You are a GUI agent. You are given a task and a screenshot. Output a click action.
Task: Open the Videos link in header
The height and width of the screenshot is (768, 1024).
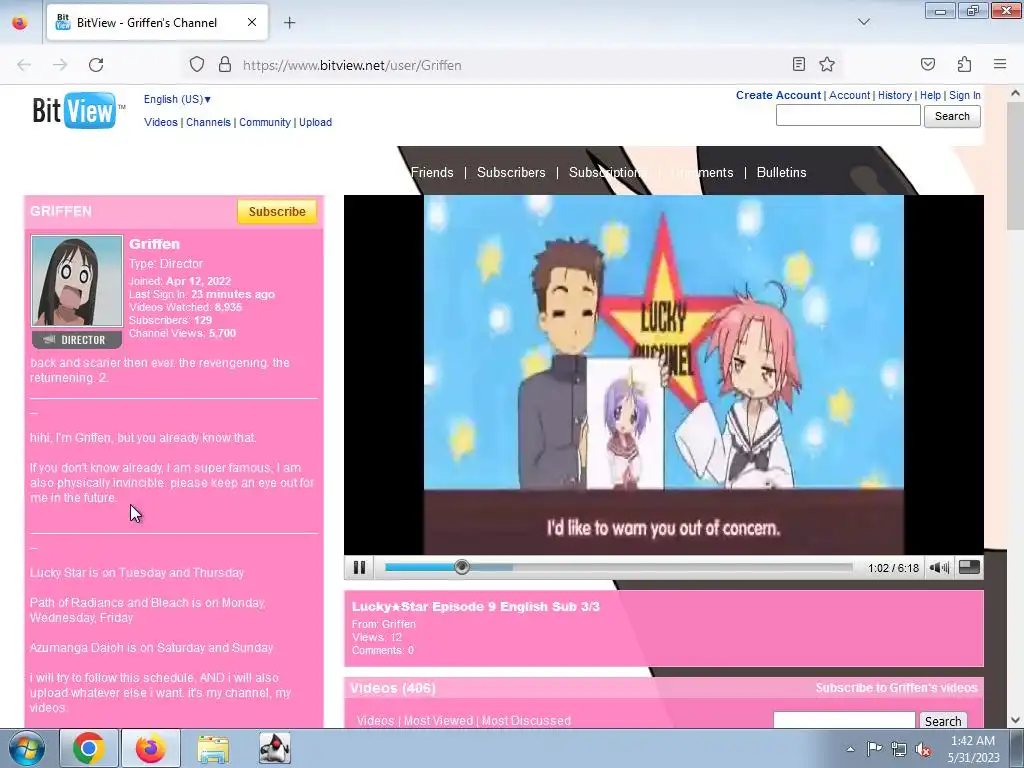(x=161, y=122)
